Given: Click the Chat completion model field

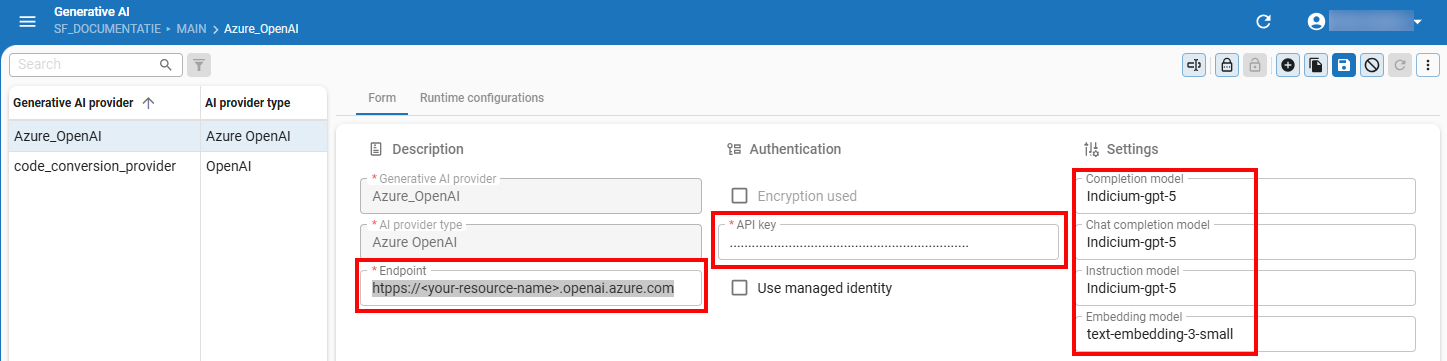Looking at the screenshot, I should [1246, 242].
